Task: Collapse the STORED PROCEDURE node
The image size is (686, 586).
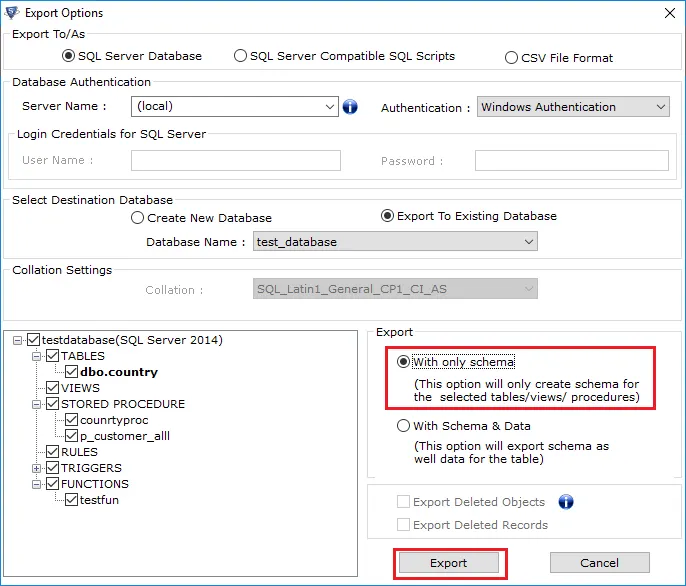Action: pyautogui.click(x=37, y=404)
